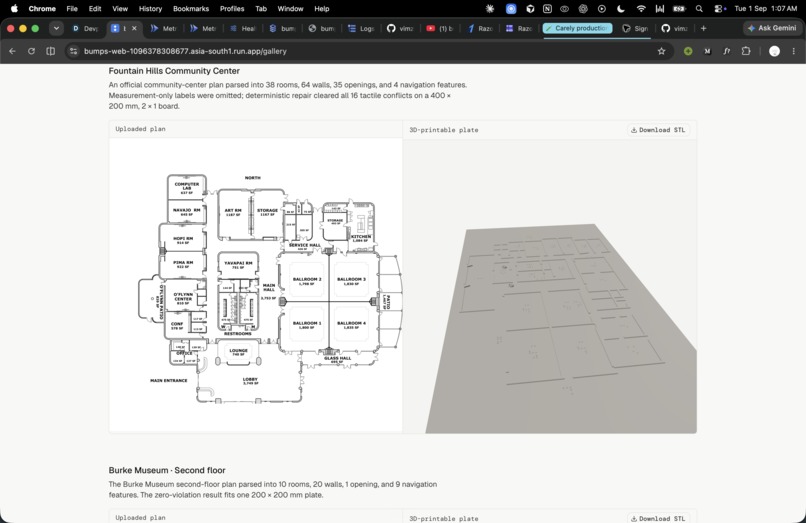Switch to the Heal tab
The height and width of the screenshot is (523, 806).
pos(243,28)
